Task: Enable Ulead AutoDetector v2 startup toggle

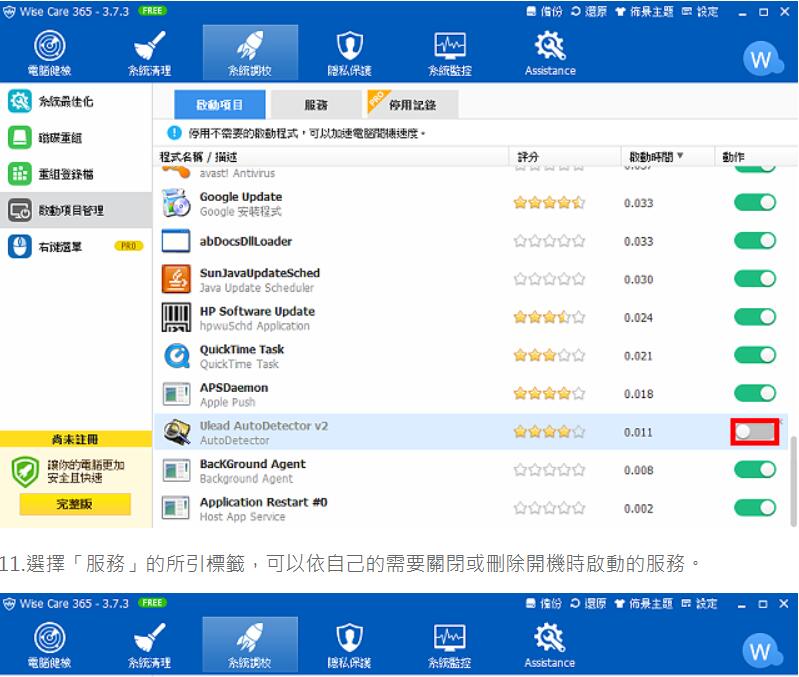Action: pos(755,432)
